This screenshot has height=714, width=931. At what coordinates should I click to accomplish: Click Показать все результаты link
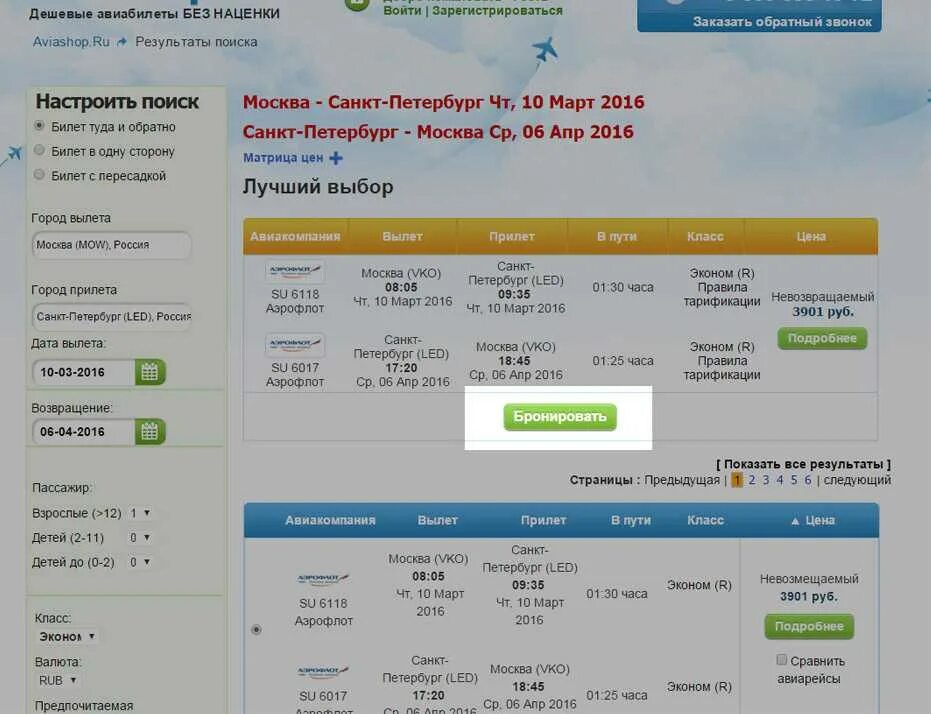point(803,464)
